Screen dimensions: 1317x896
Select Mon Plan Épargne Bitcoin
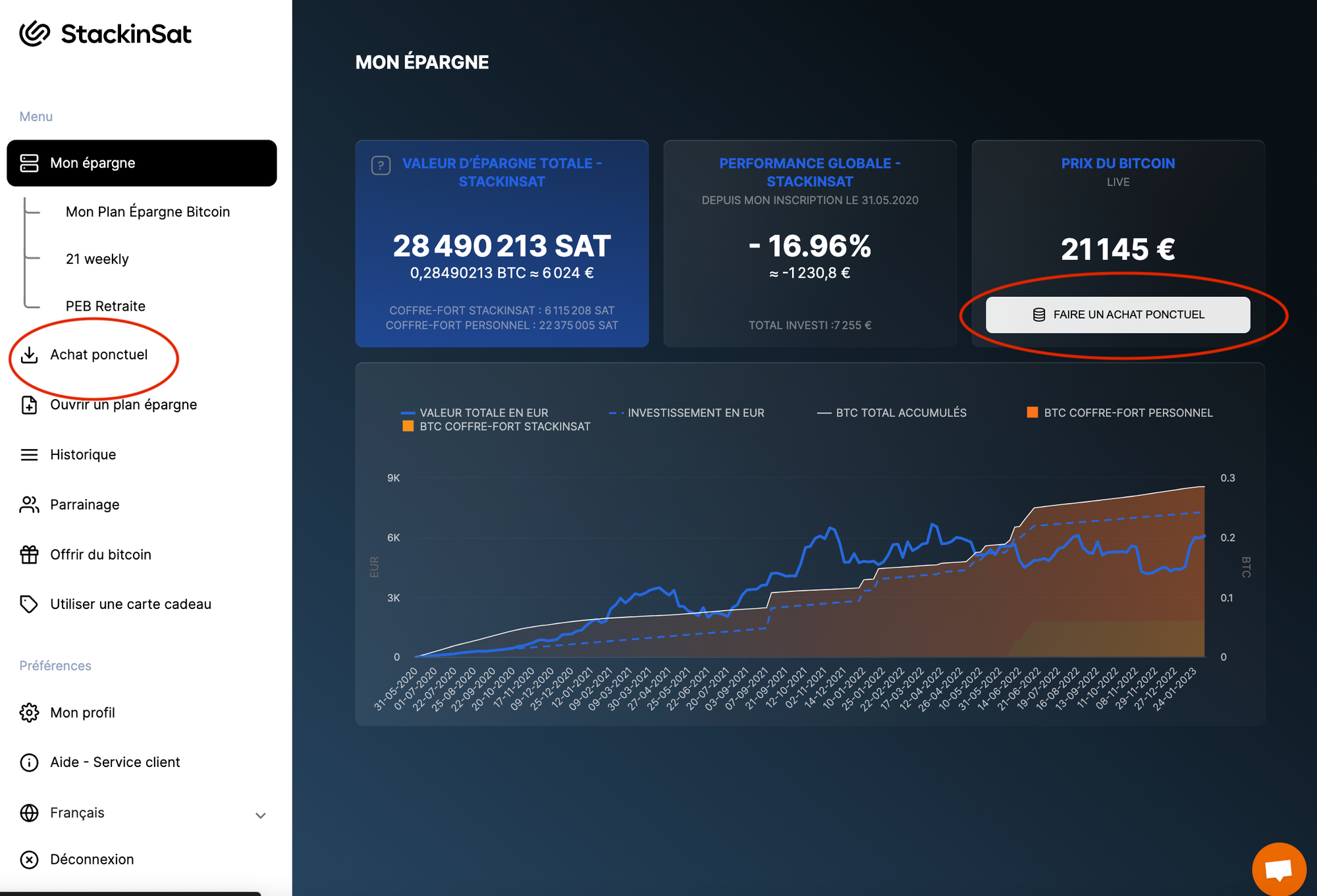coord(148,212)
